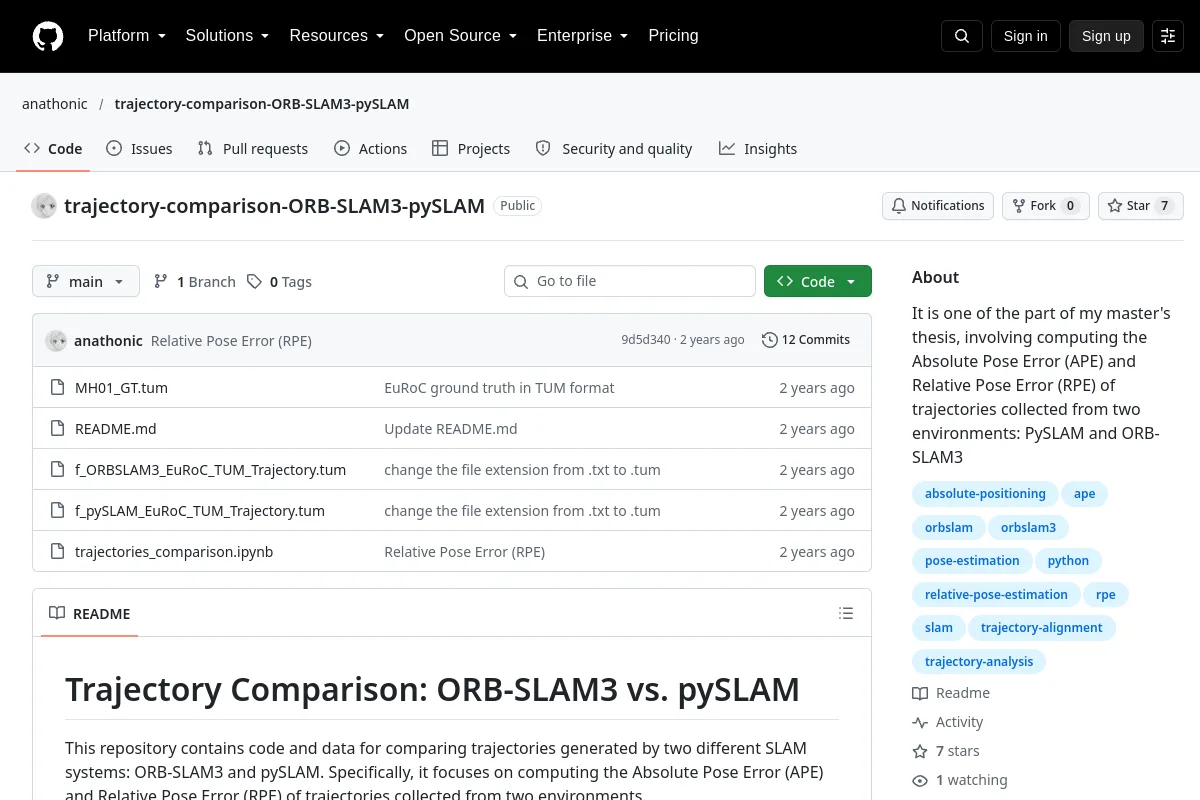Open the README outline list icon

point(846,613)
